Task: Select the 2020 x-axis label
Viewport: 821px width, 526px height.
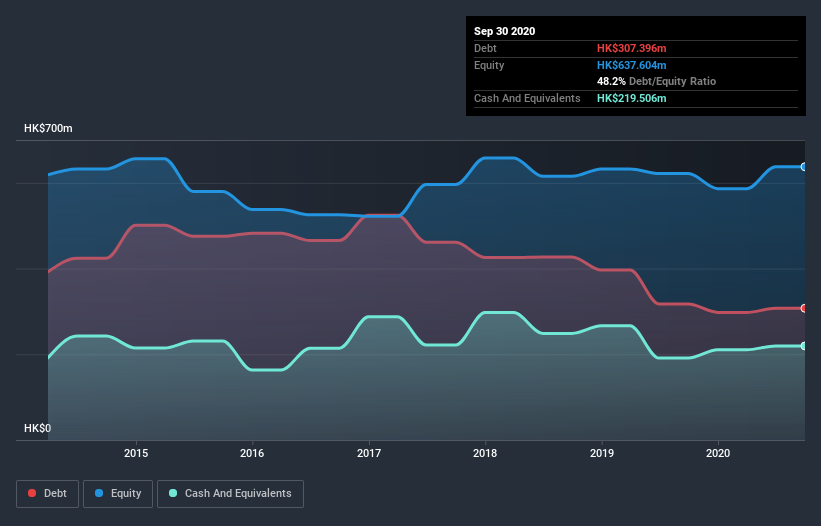Action: point(718,453)
